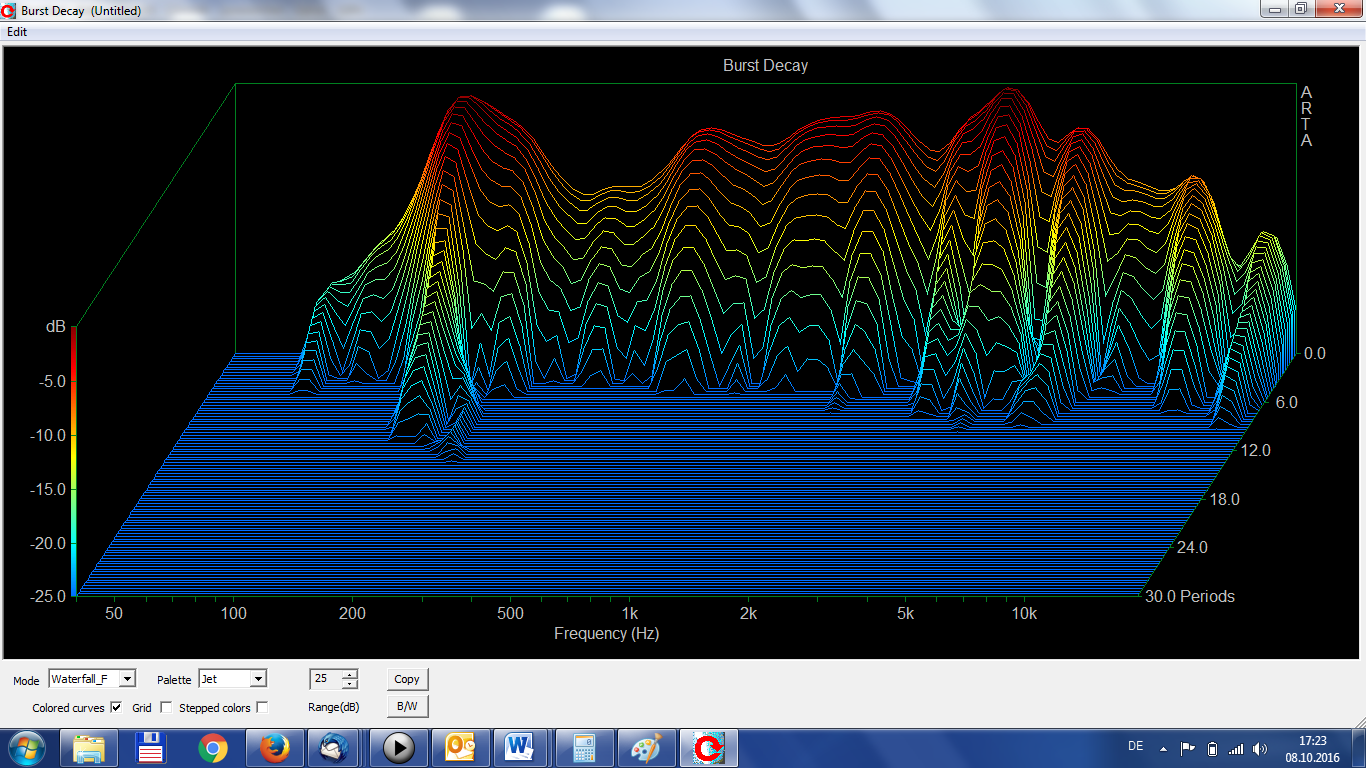Enable the Grid checkbox

pyautogui.click(x=166, y=707)
